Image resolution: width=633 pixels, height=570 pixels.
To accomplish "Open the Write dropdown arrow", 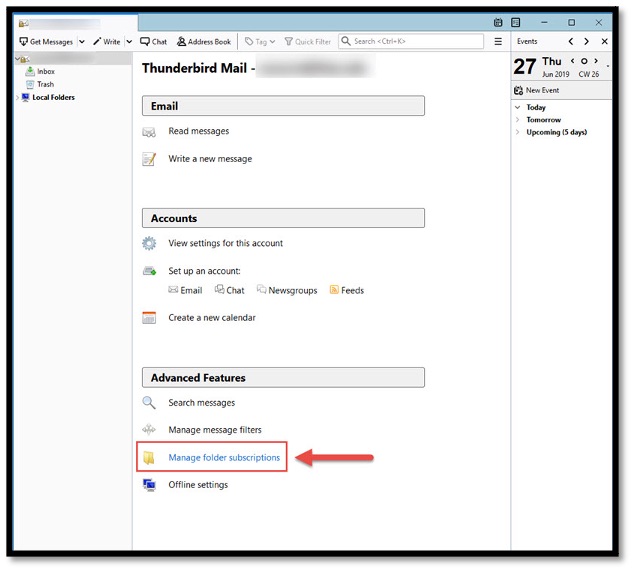I will tap(129, 42).
